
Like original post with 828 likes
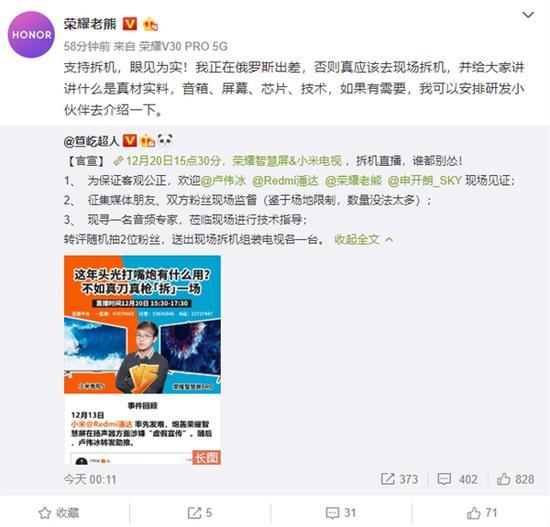pyautogui.click(x=516, y=479)
